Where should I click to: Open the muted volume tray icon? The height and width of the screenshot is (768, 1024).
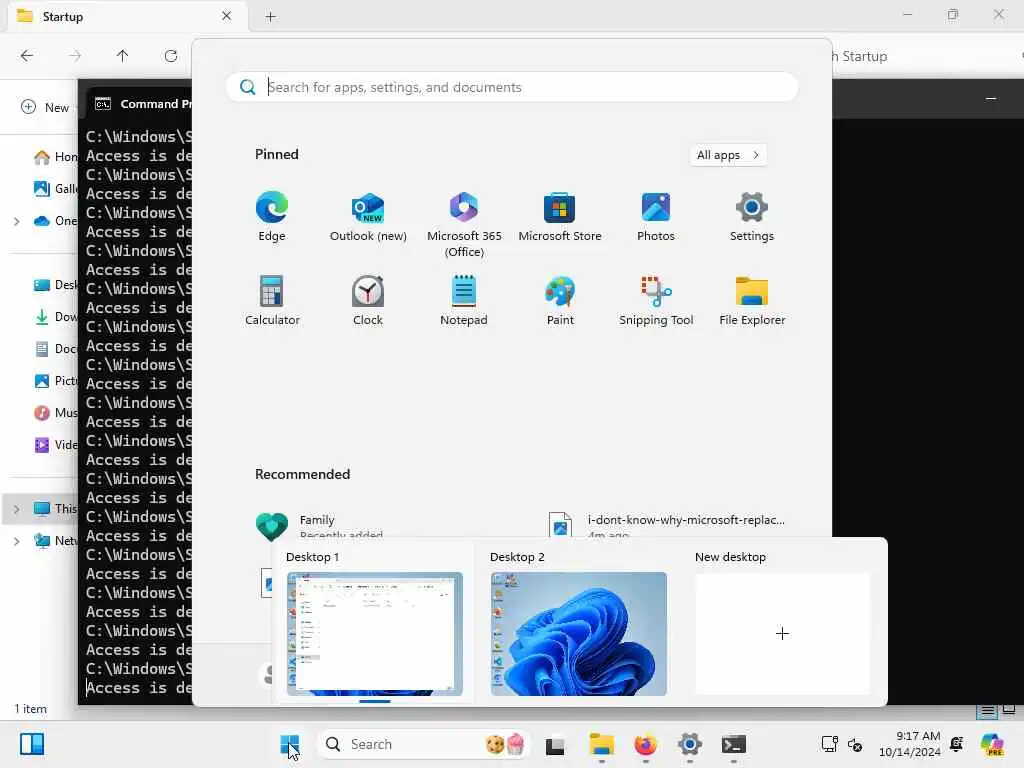click(x=855, y=744)
